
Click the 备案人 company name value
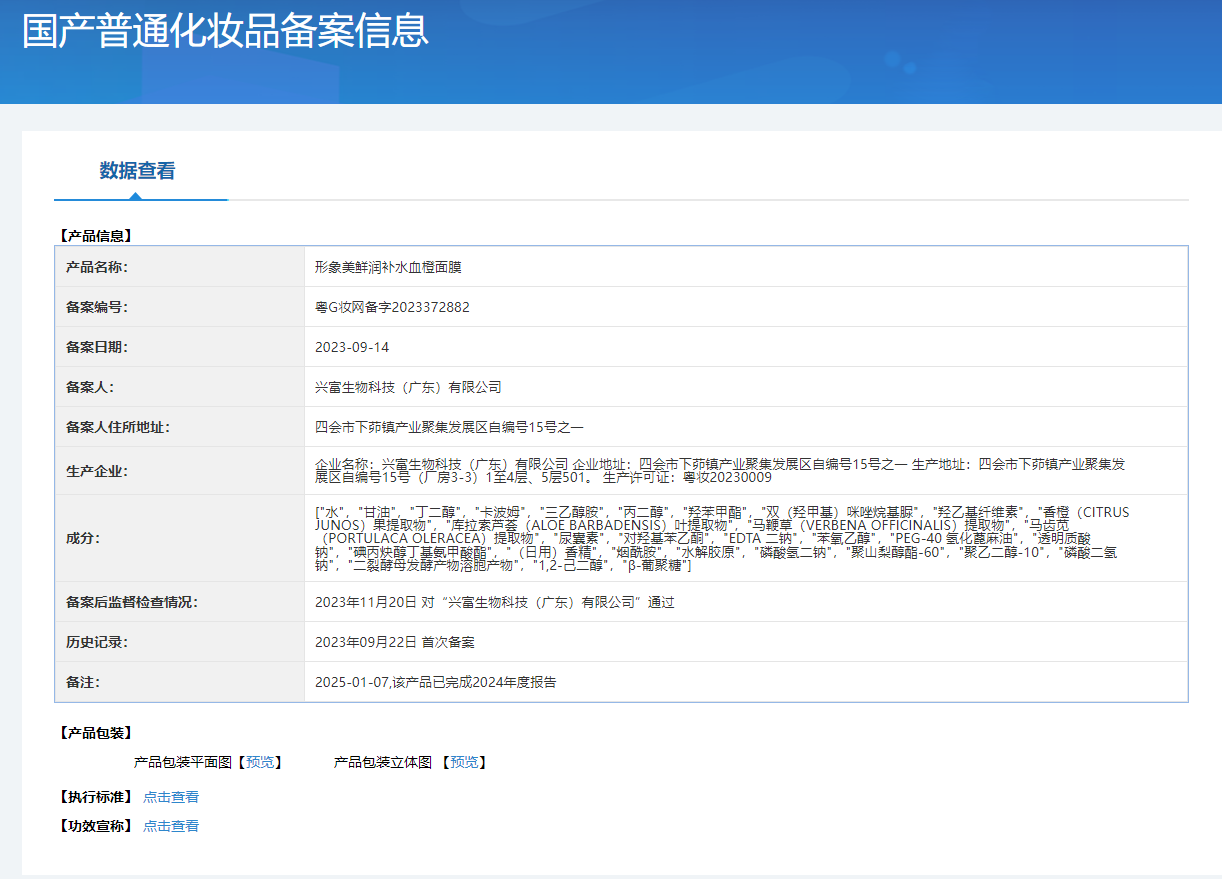coord(408,387)
